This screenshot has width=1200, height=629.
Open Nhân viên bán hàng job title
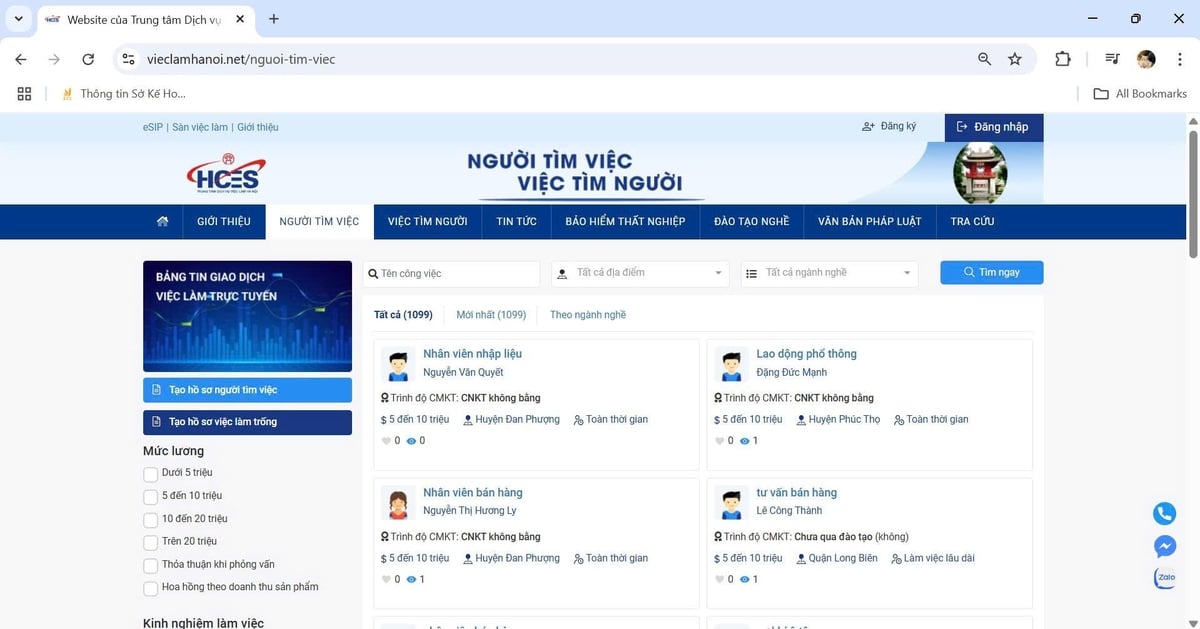point(473,493)
